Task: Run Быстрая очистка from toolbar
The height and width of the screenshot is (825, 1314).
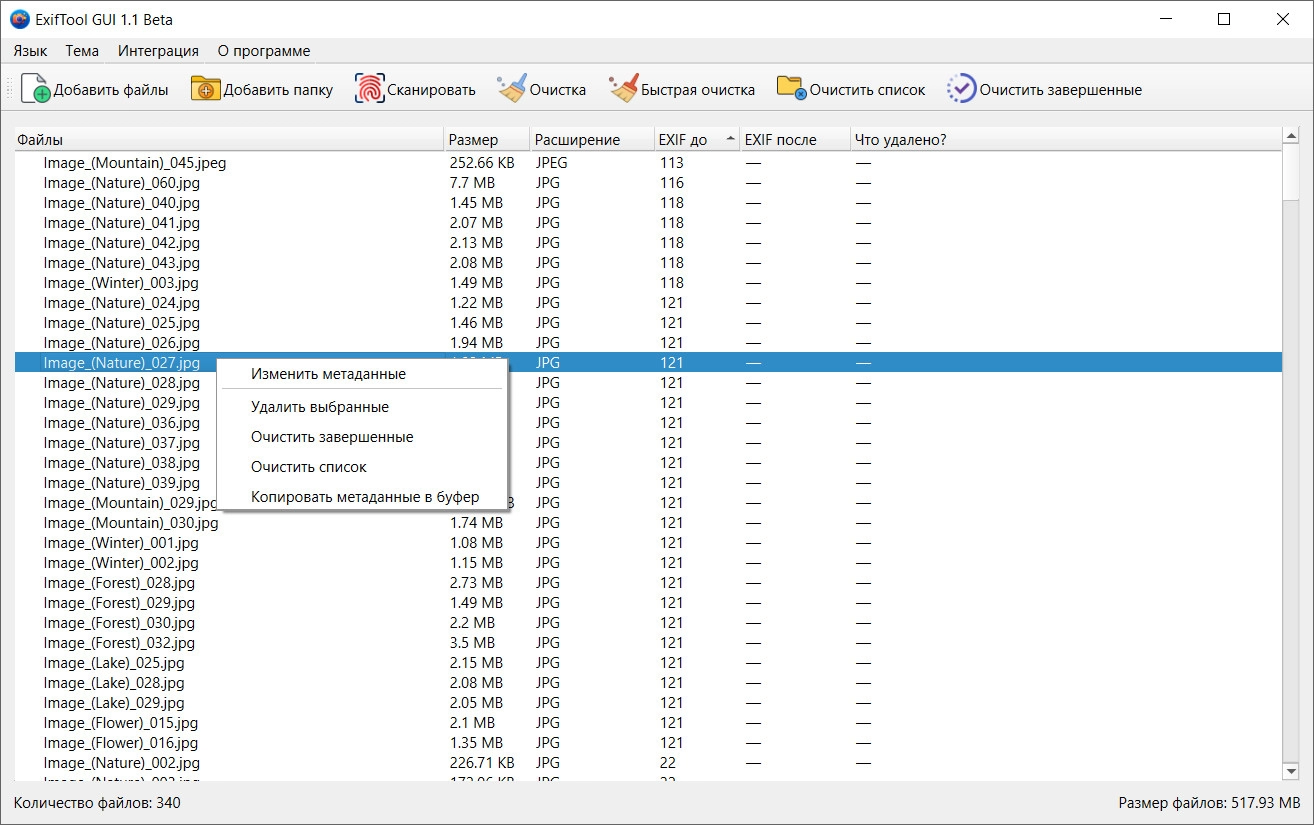Action: 624,89
